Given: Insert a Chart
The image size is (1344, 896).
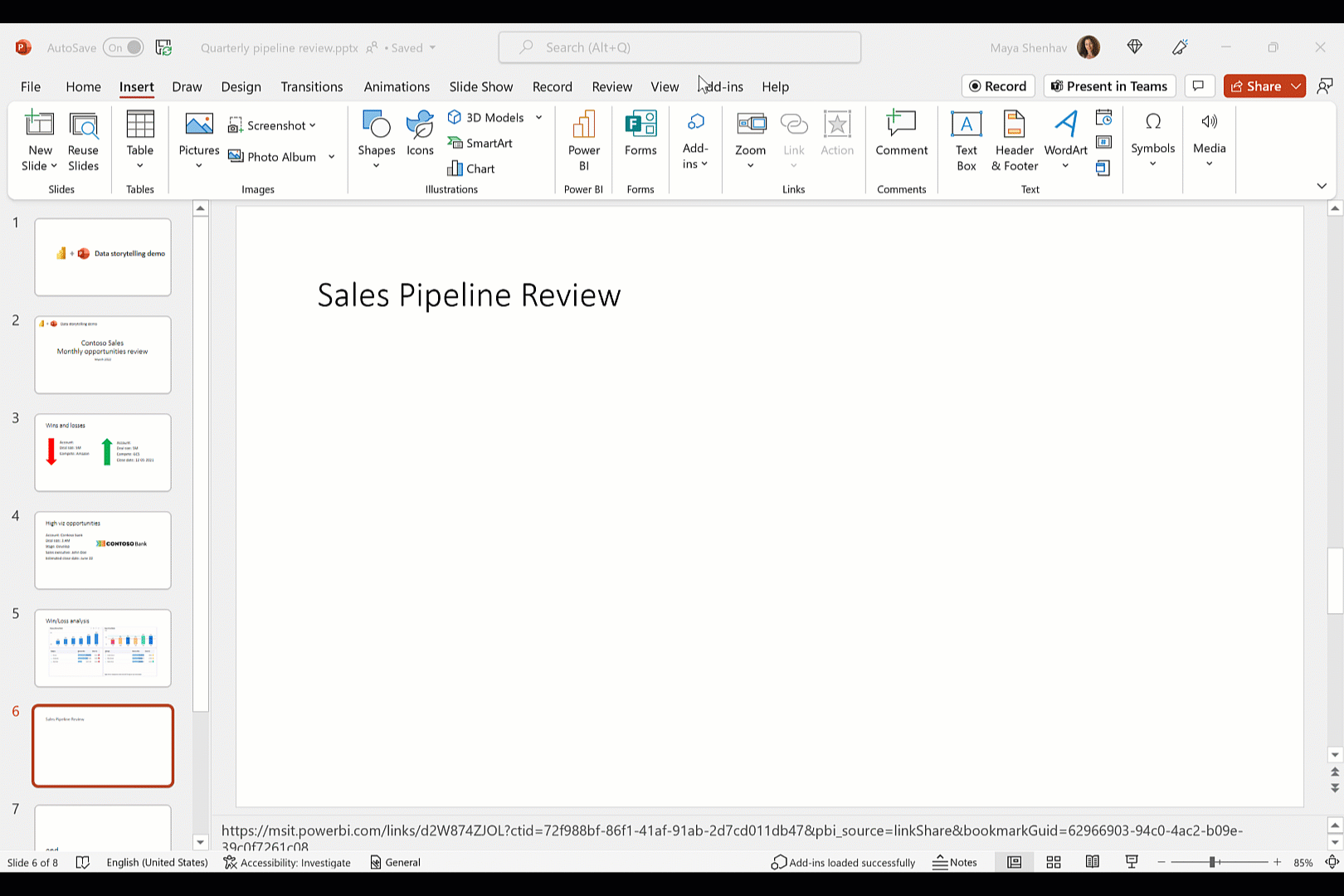Looking at the screenshot, I should point(470,168).
